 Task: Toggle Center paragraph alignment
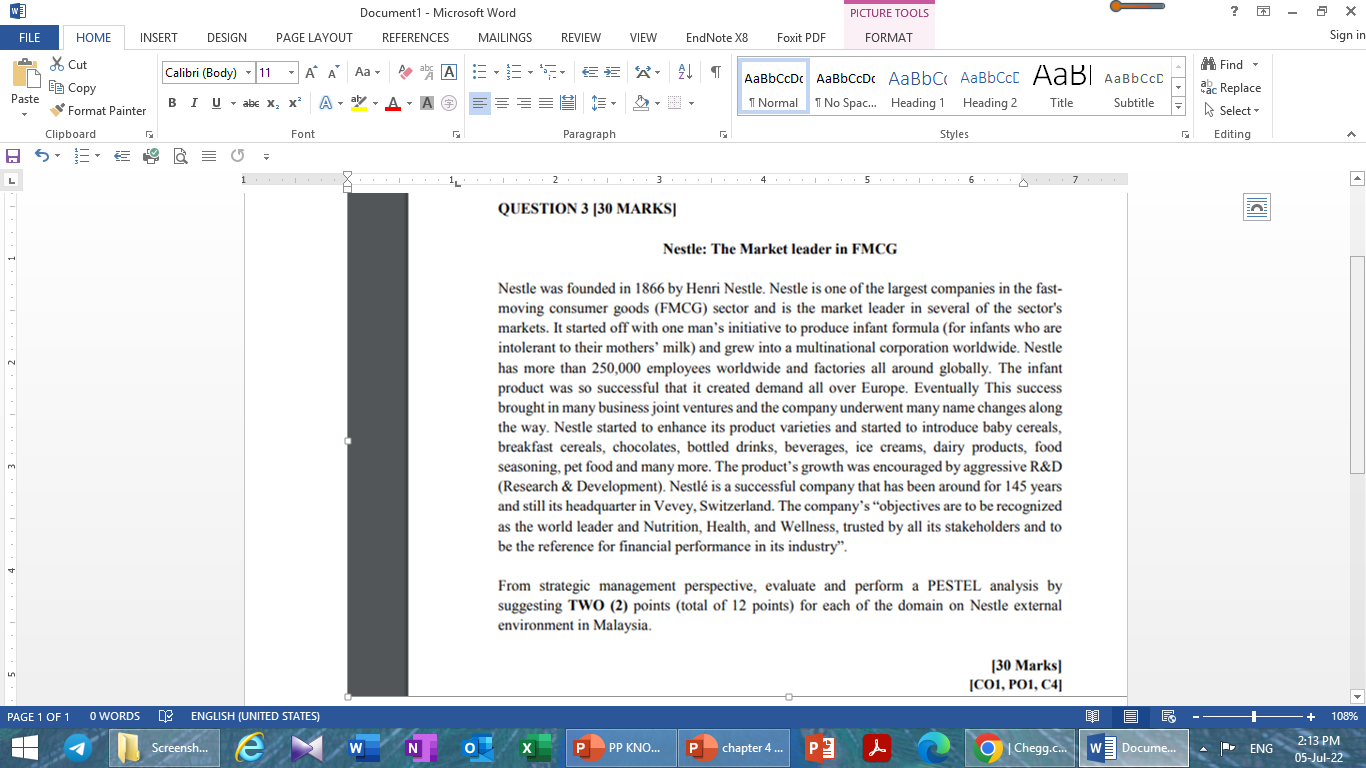click(x=502, y=103)
